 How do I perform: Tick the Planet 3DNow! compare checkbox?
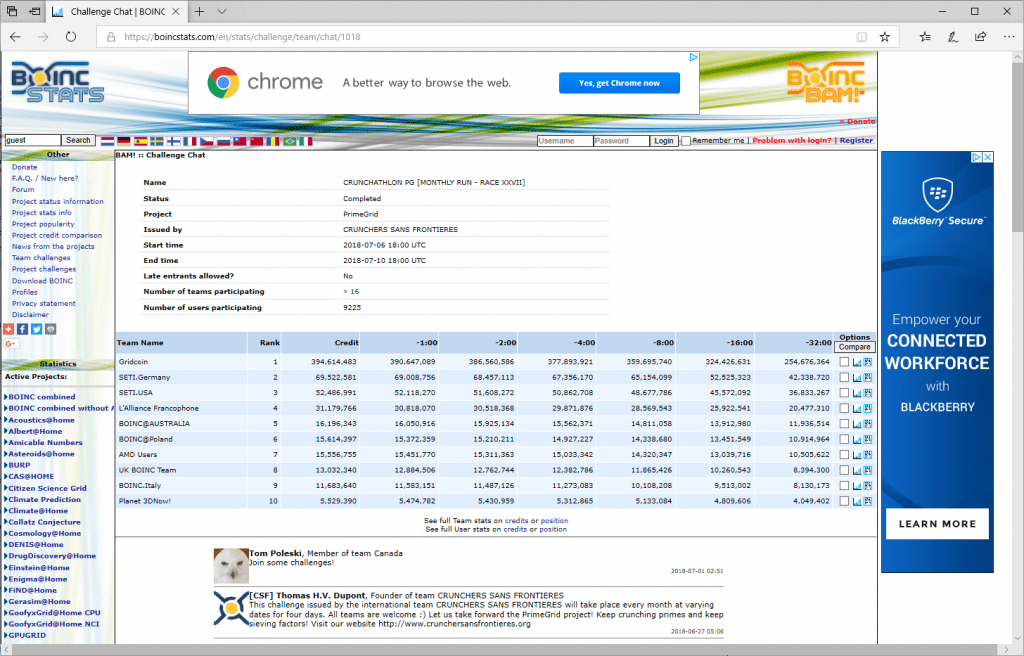[x=844, y=501]
